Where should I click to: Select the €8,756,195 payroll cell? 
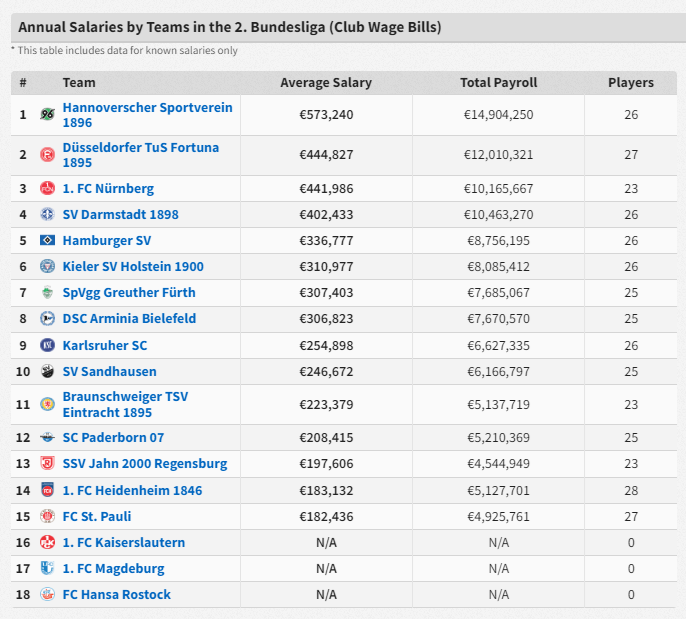(x=498, y=241)
